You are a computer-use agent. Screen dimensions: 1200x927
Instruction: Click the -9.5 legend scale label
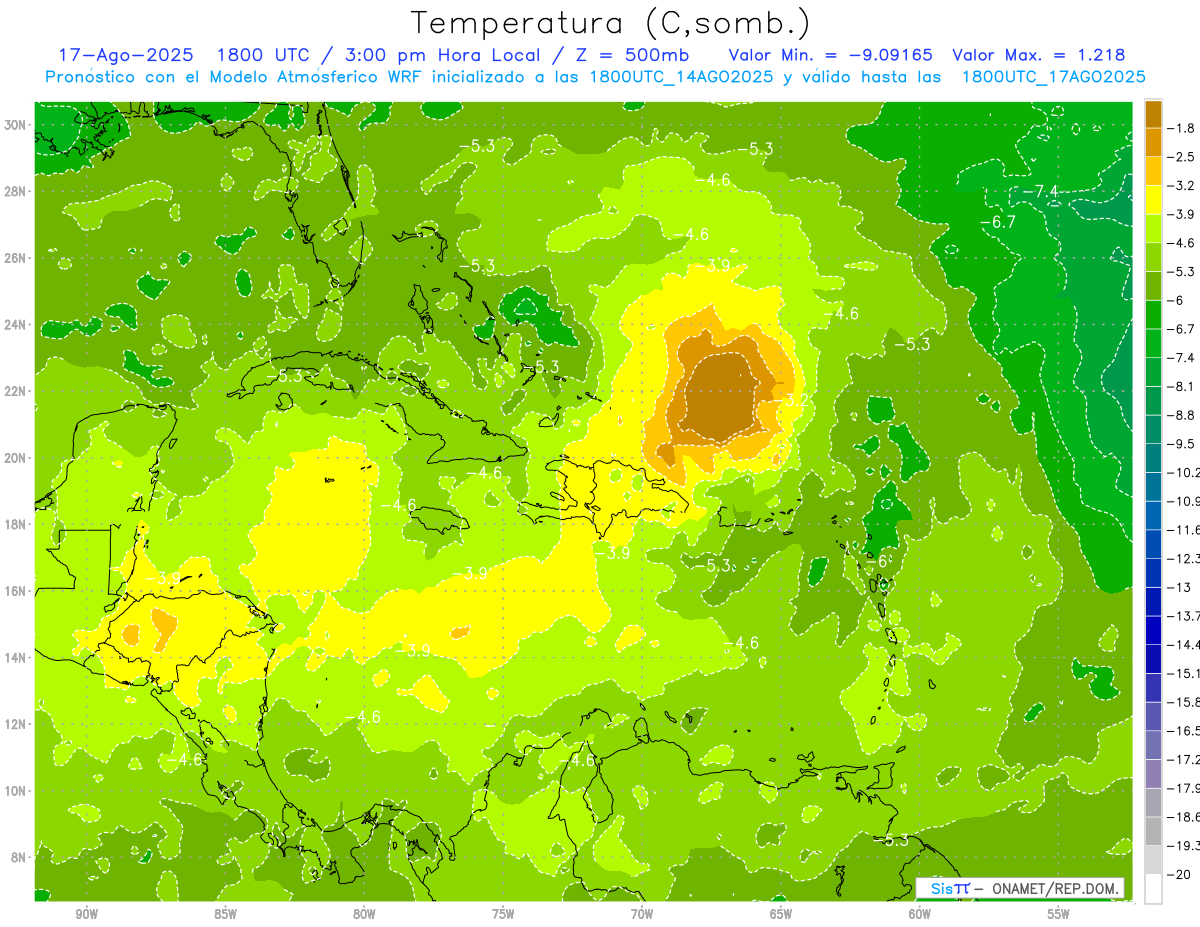click(x=1182, y=443)
